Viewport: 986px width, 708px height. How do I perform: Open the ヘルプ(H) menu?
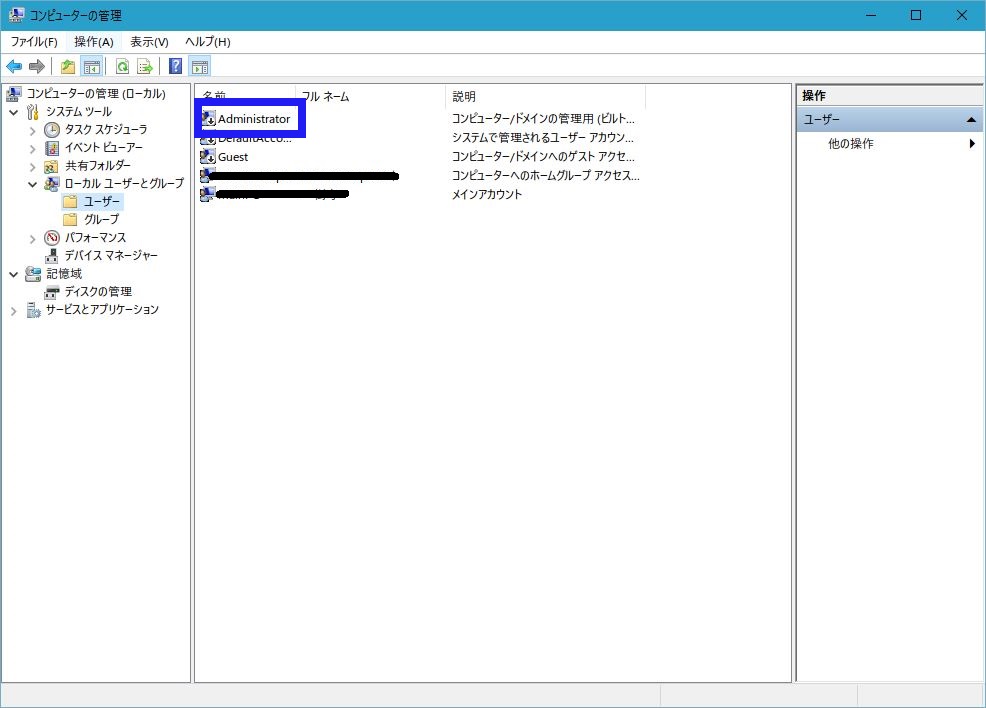[x=208, y=41]
